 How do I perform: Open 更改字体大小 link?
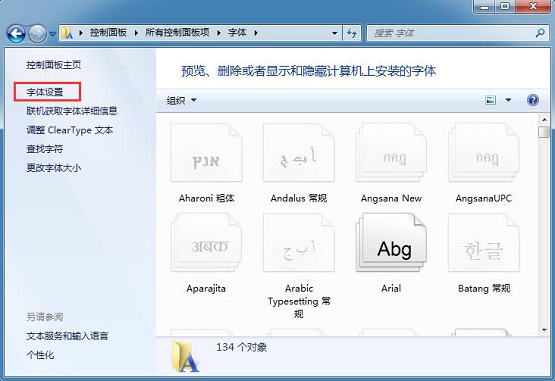(53, 168)
